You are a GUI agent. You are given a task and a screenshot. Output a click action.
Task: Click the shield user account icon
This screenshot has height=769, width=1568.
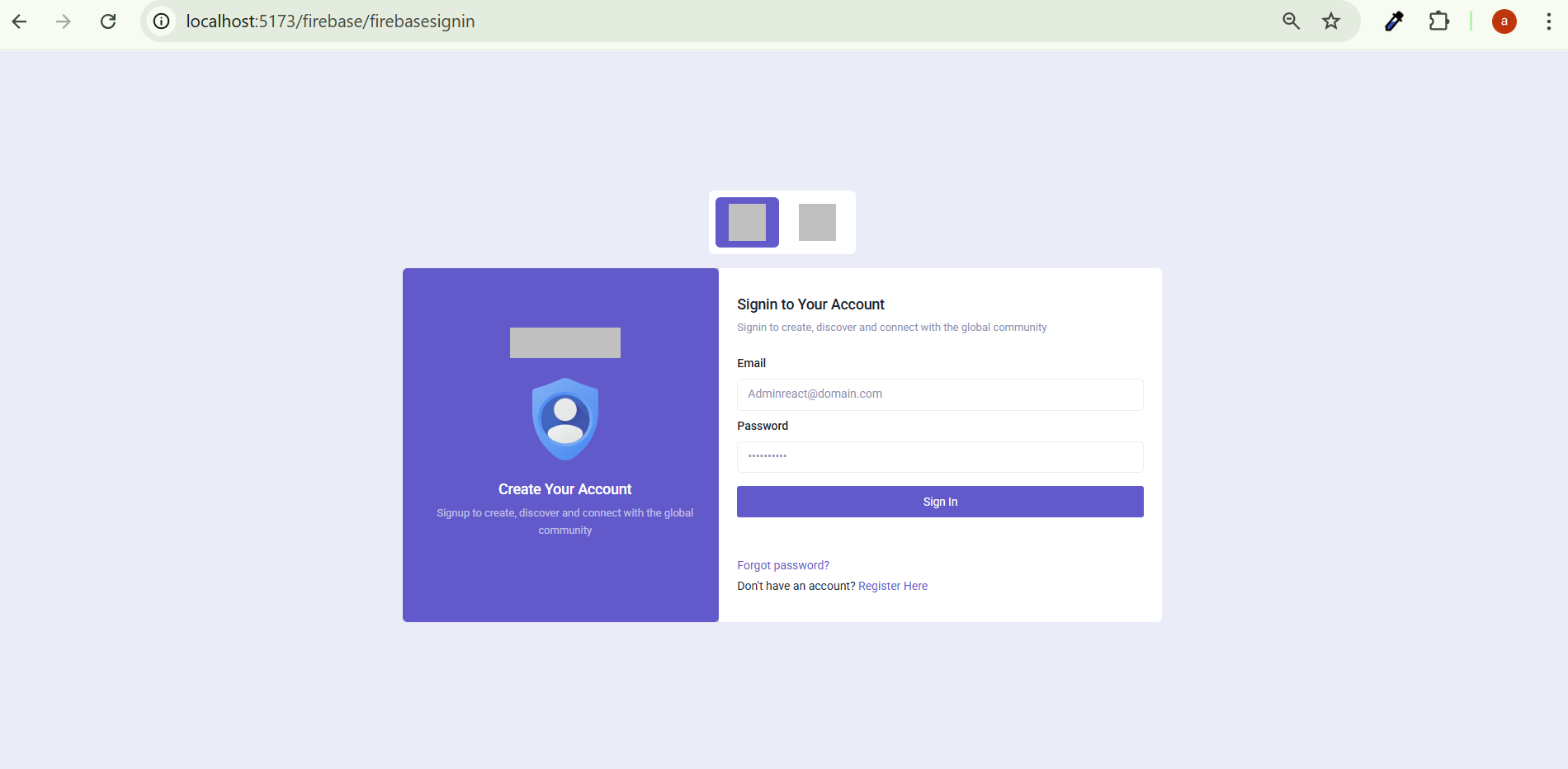(564, 419)
